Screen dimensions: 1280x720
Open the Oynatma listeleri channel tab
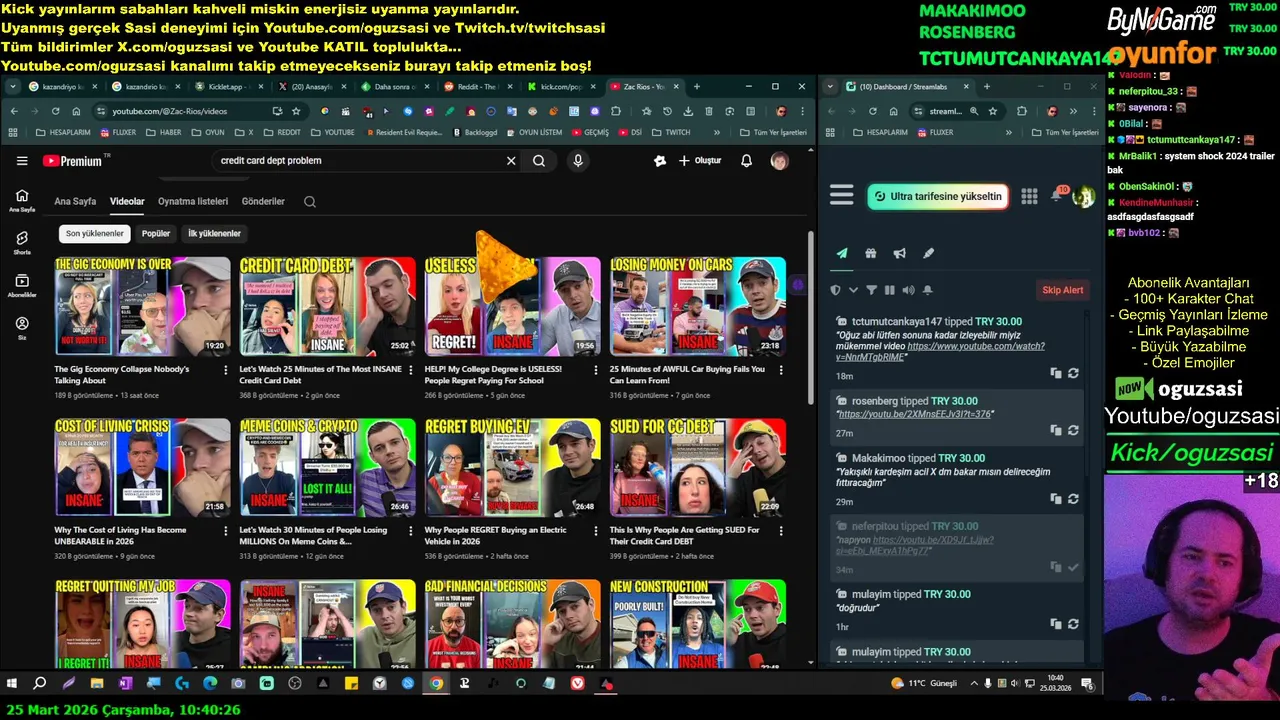[193, 201]
